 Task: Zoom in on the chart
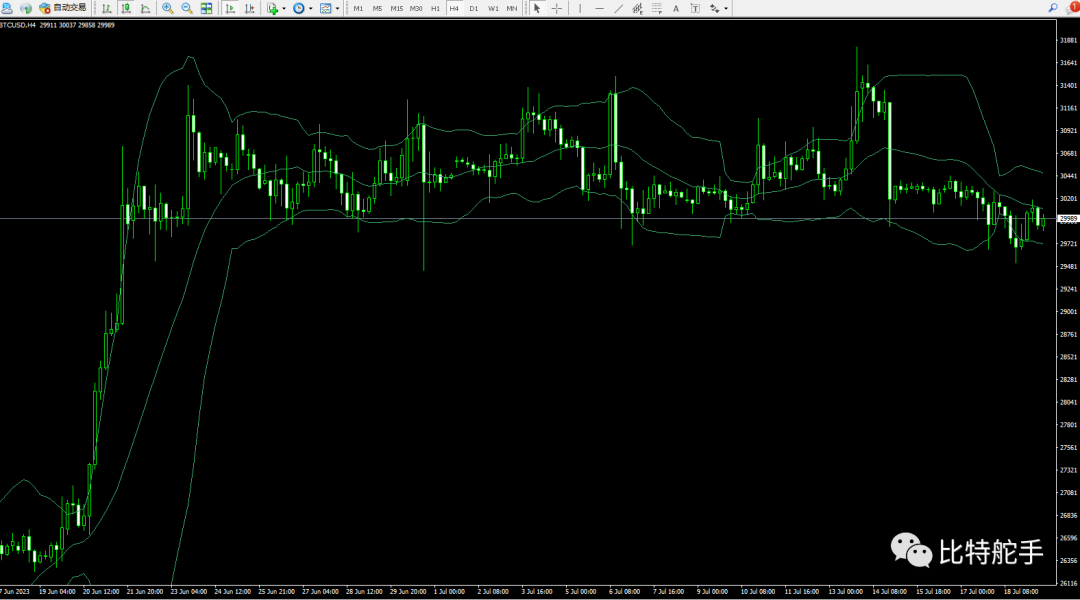[167, 8]
